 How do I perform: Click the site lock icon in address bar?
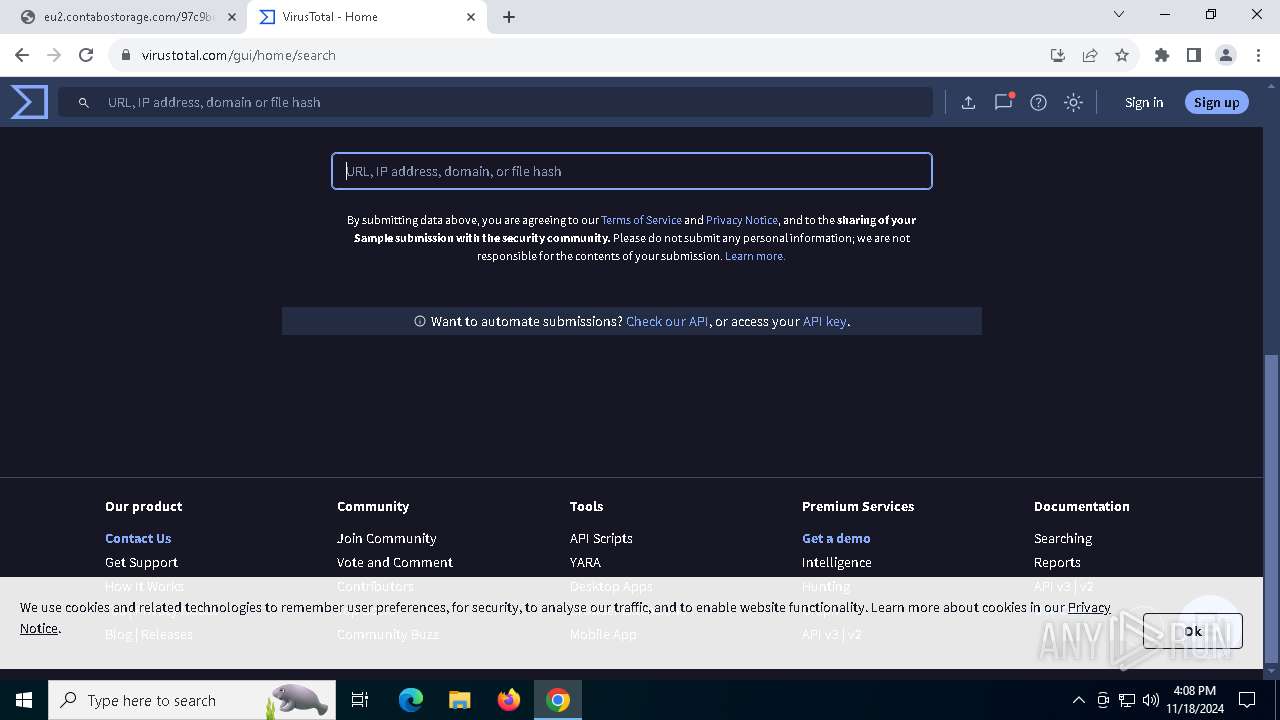click(126, 55)
